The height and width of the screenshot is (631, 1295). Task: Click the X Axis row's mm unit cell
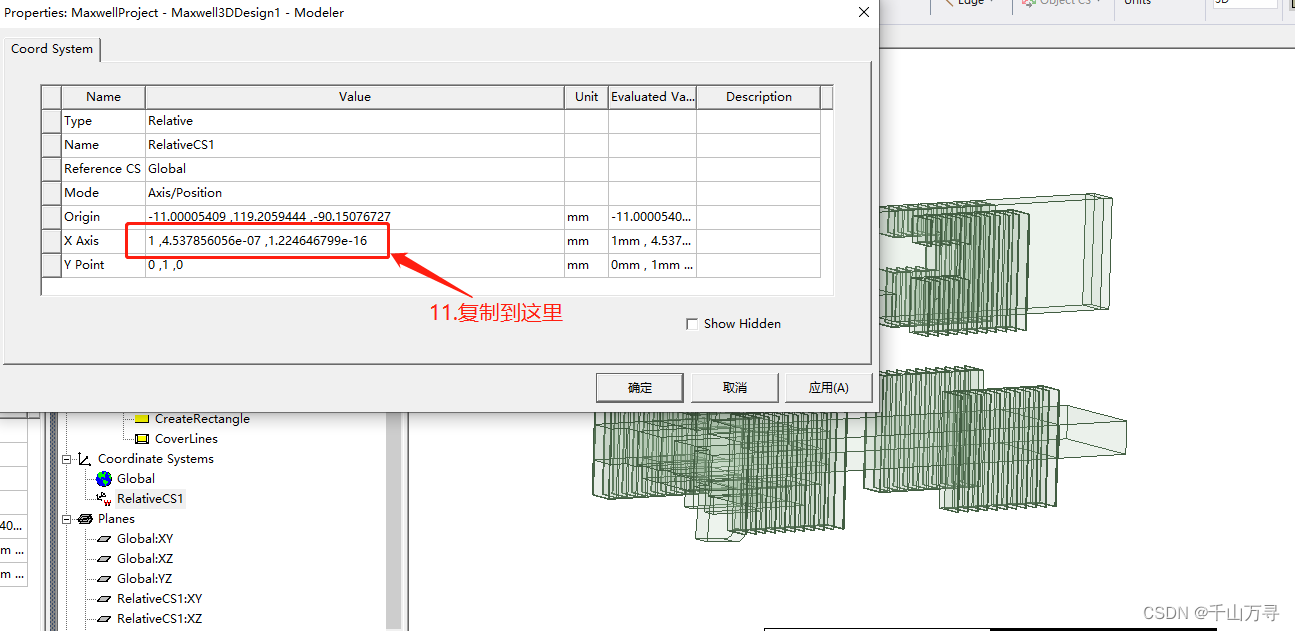tap(587, 241)
